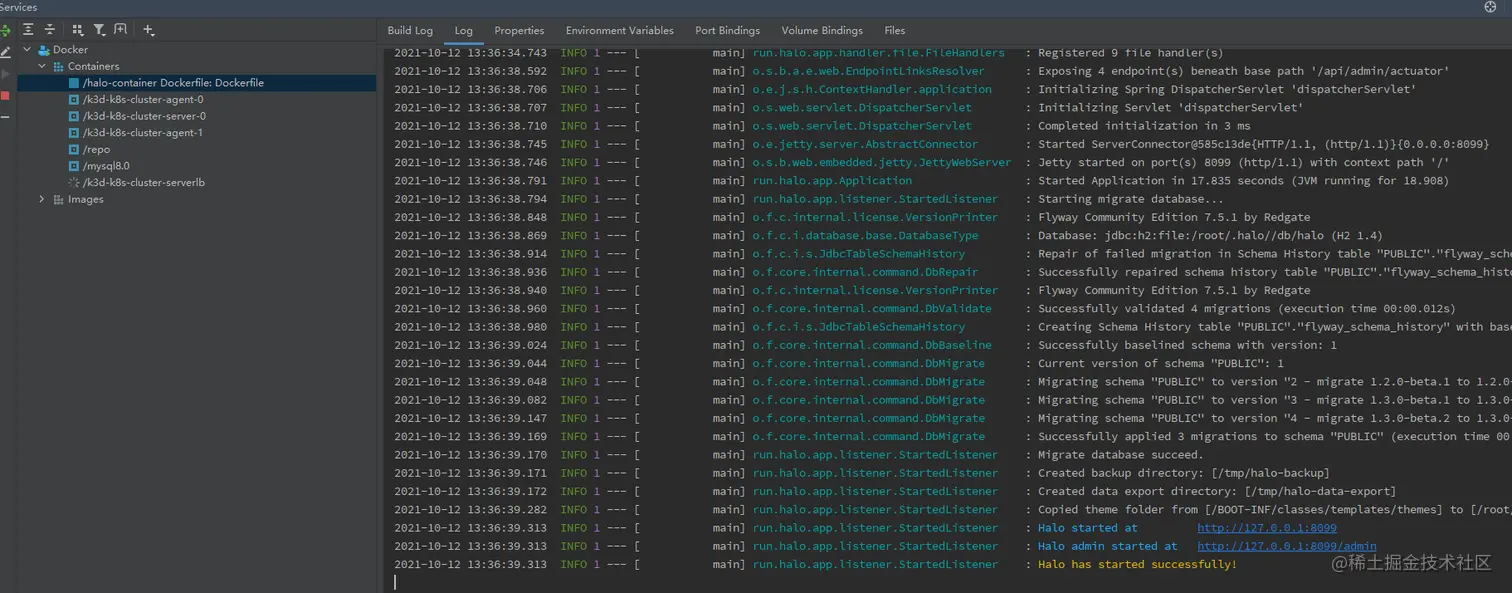Click the Expand All toolbar icon

pos(28,30)
